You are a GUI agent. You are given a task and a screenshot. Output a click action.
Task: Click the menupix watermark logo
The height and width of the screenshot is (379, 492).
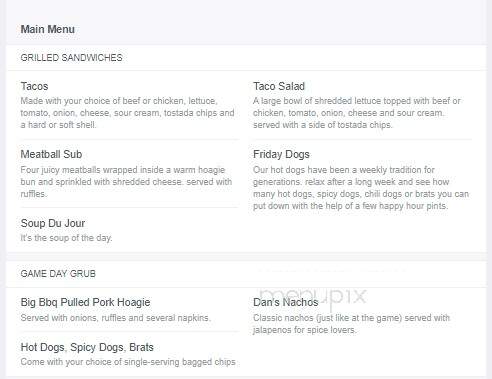coord(313,296)
